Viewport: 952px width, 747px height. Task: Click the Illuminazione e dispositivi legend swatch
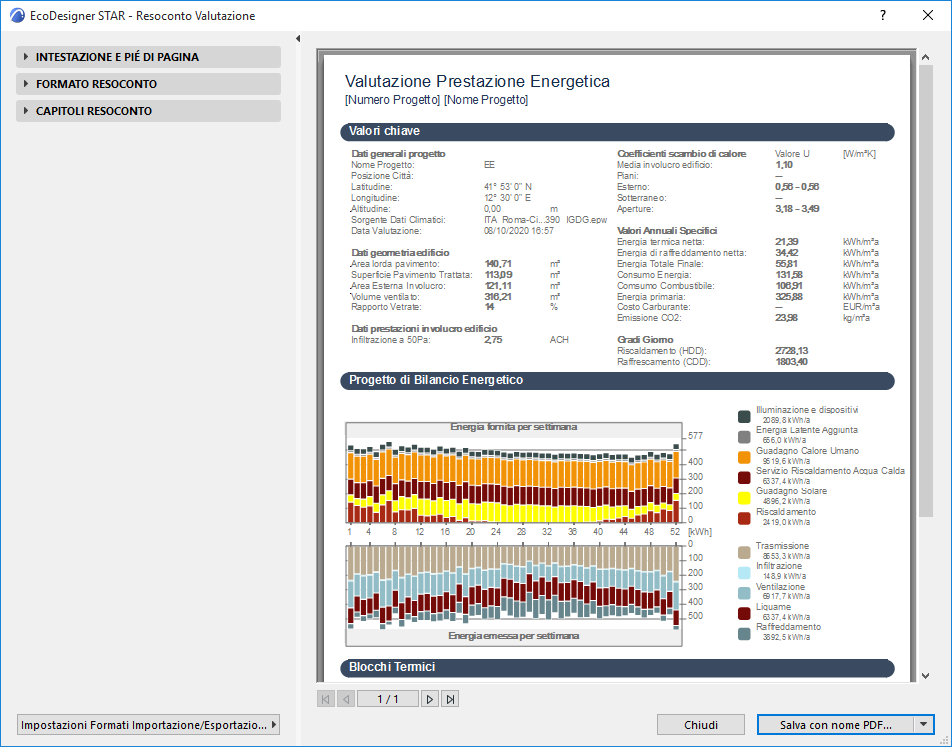[x=744, y=416]
